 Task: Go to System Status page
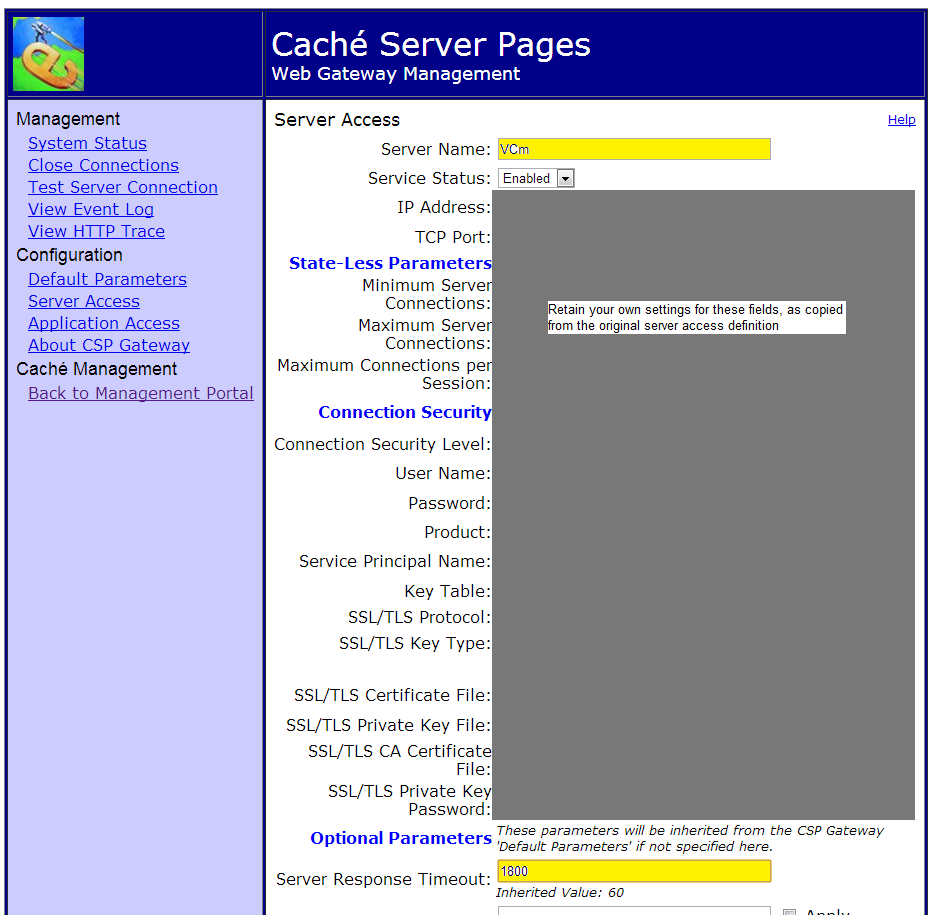click(87, 143)
